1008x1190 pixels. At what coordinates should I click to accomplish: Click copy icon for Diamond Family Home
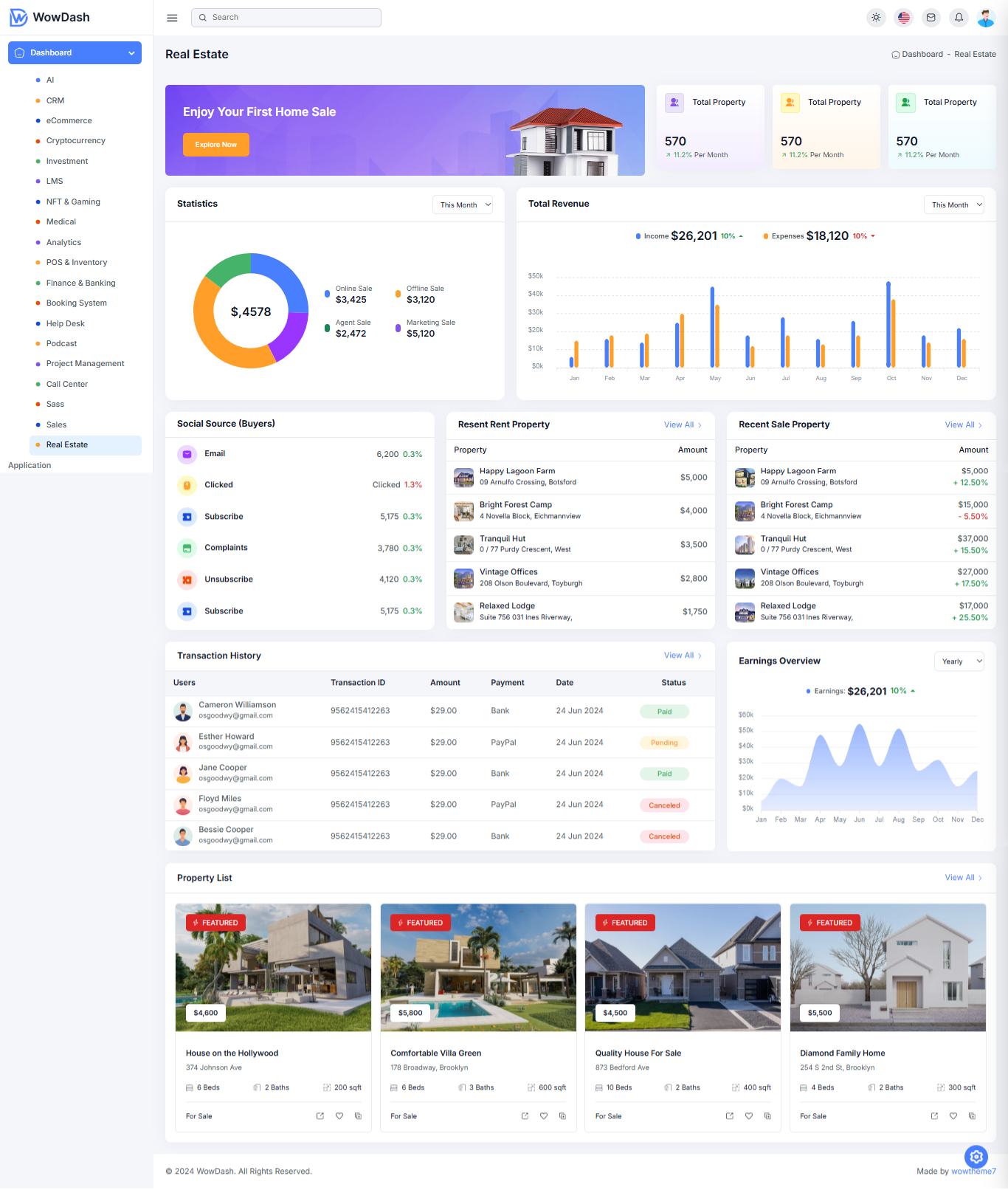972,1116
